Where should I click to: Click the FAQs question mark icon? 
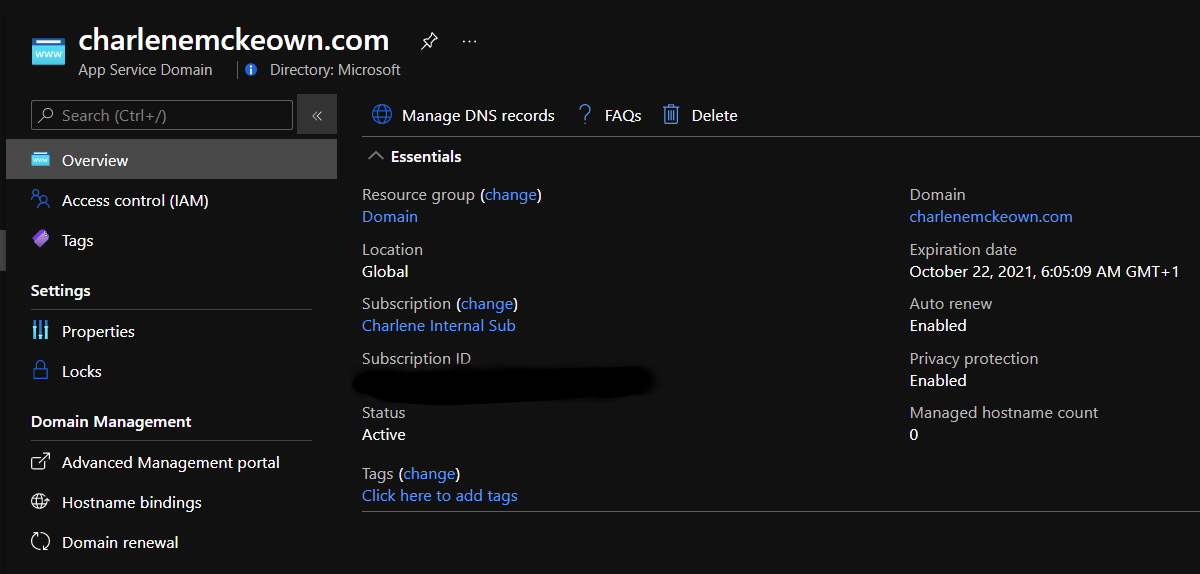[x=585, y=115]
